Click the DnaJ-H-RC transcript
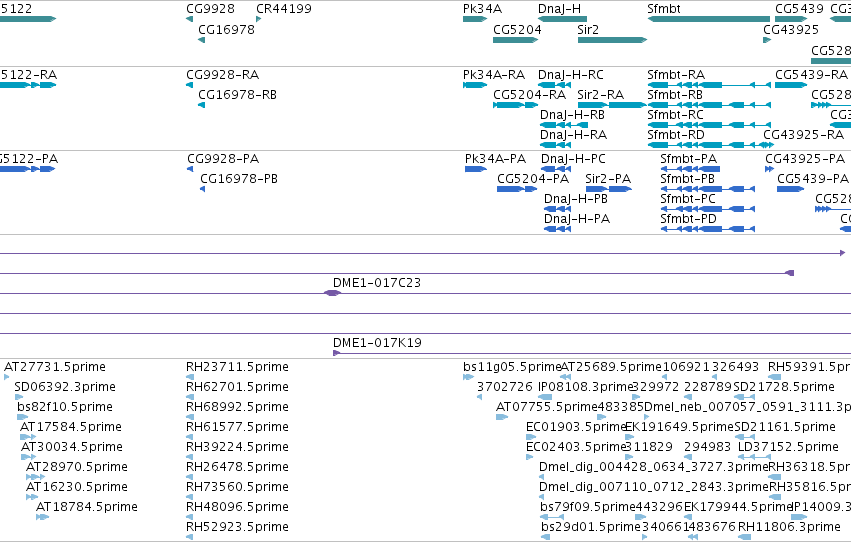Viewport: 851px width, 542px height. pos(554,85)
